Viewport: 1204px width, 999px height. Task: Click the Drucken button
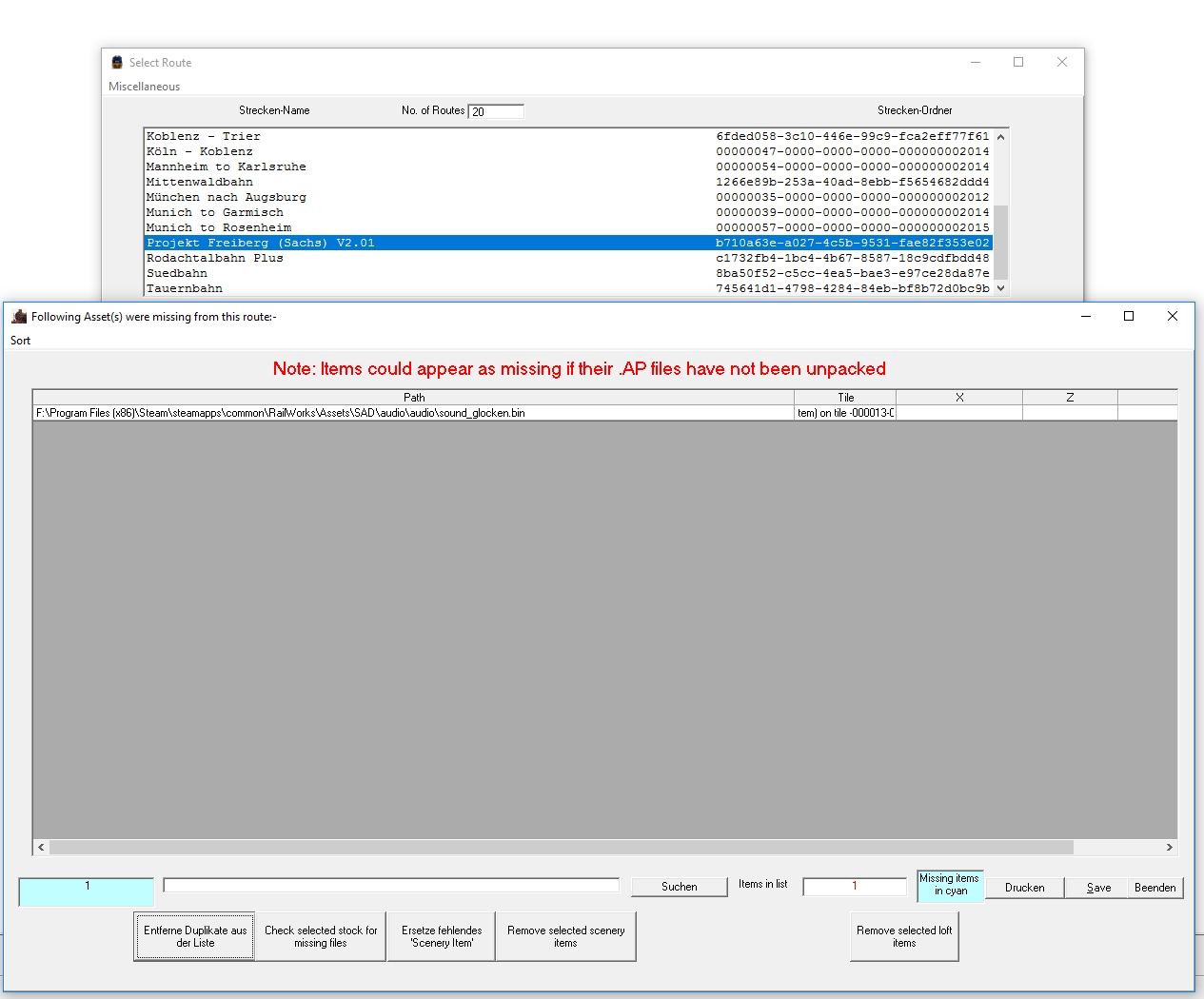pos(1024,888)
